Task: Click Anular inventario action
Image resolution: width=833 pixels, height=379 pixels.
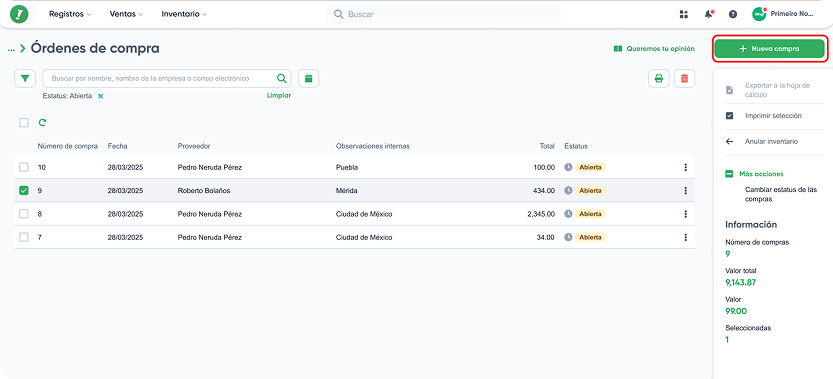Action: (771, 141)
